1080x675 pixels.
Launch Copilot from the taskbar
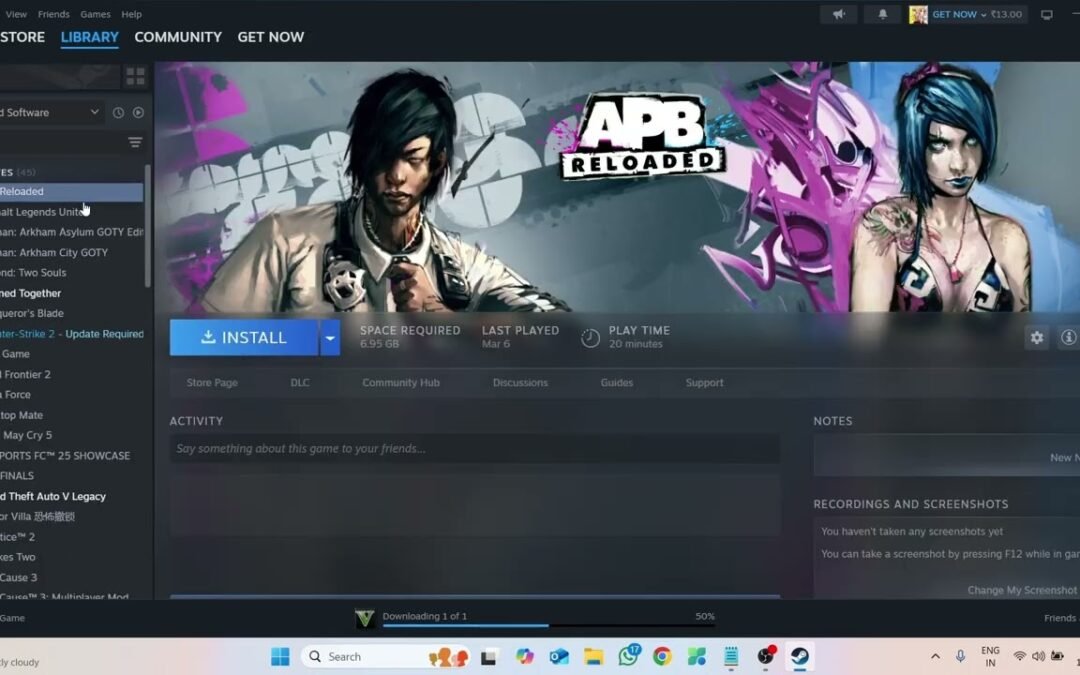525,656
